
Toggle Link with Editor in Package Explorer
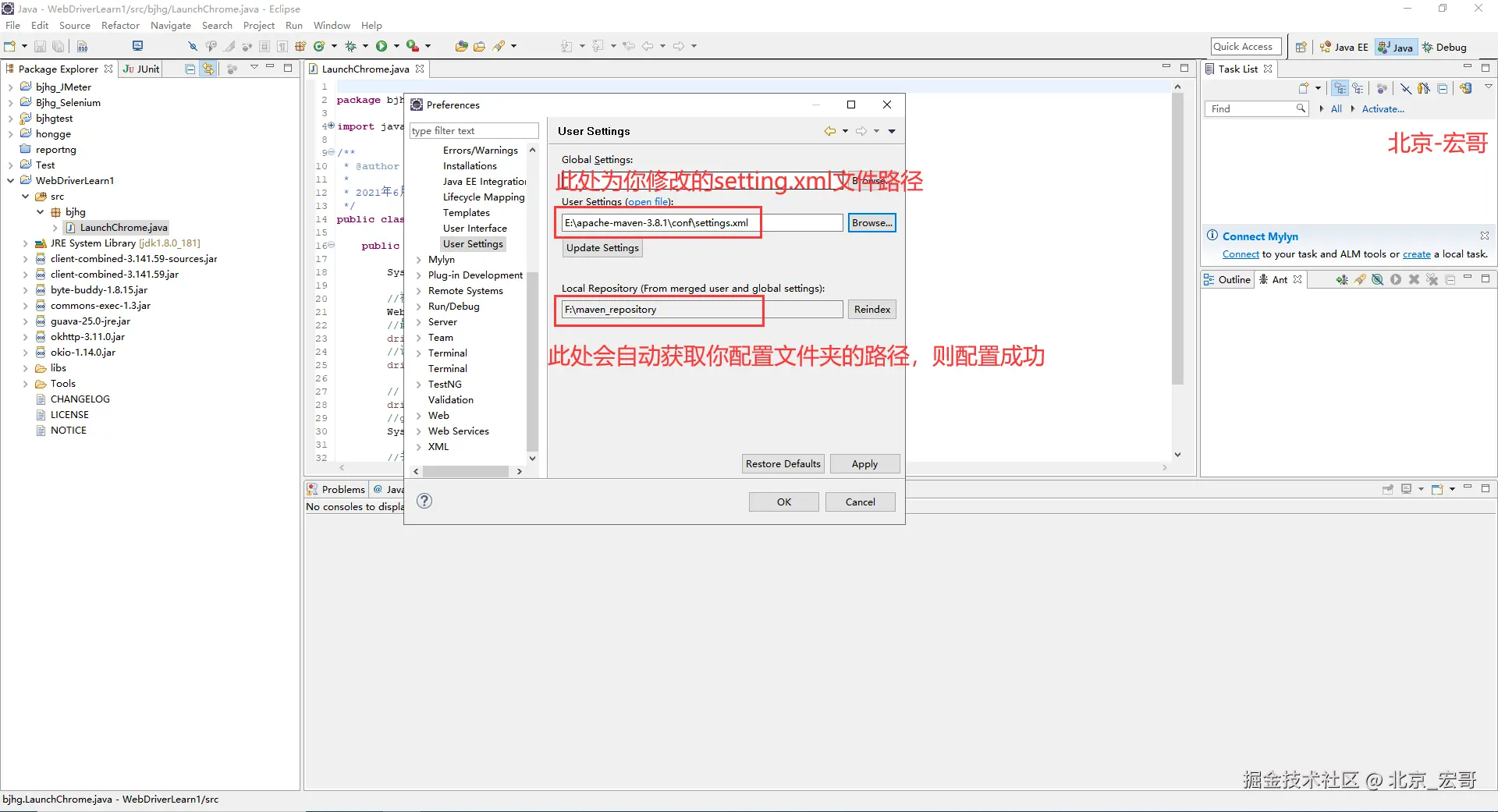coord(208,69)
